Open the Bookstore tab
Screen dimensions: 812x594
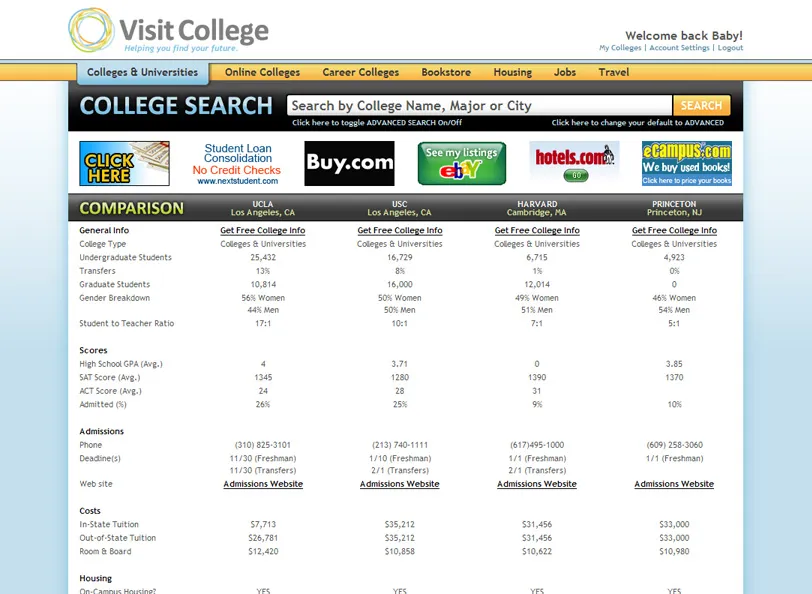click(446, 73)
